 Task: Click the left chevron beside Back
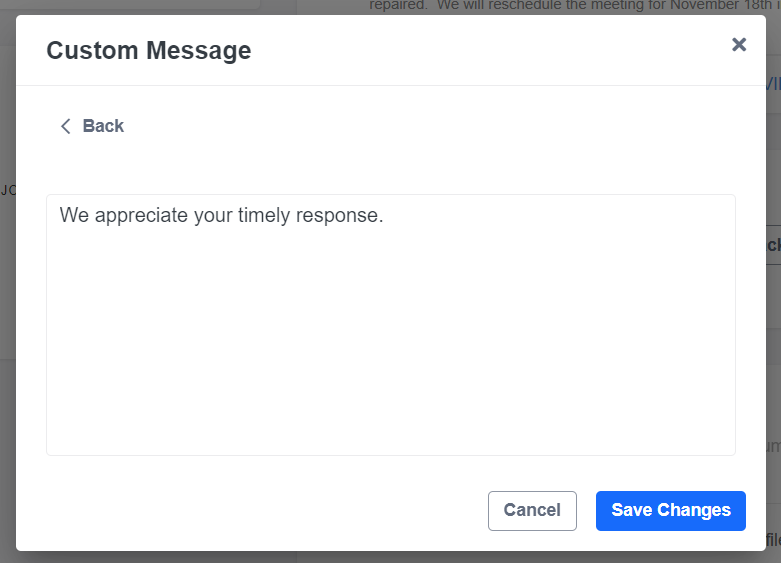point(66,126)
